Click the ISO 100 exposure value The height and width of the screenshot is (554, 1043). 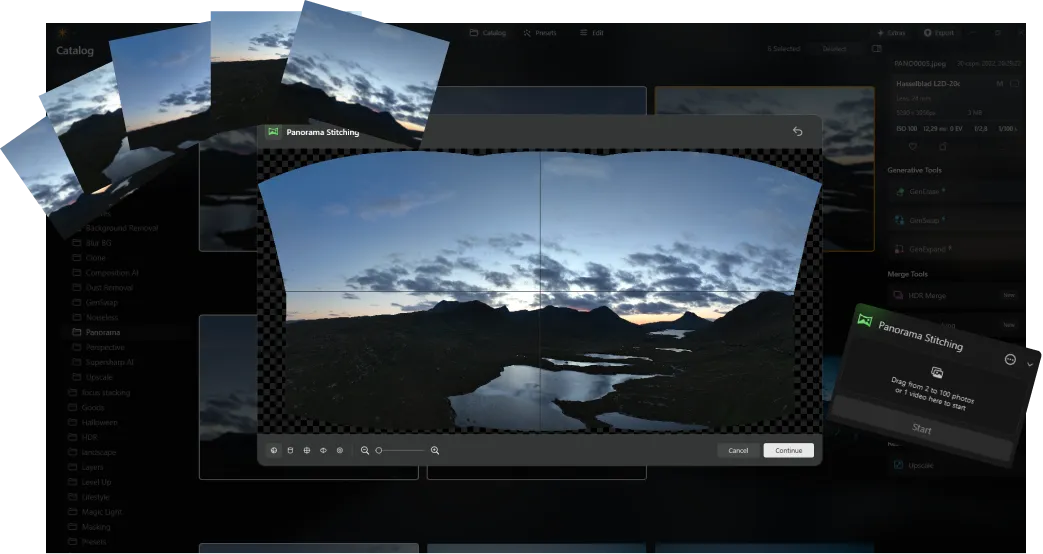tap(907, 128)
